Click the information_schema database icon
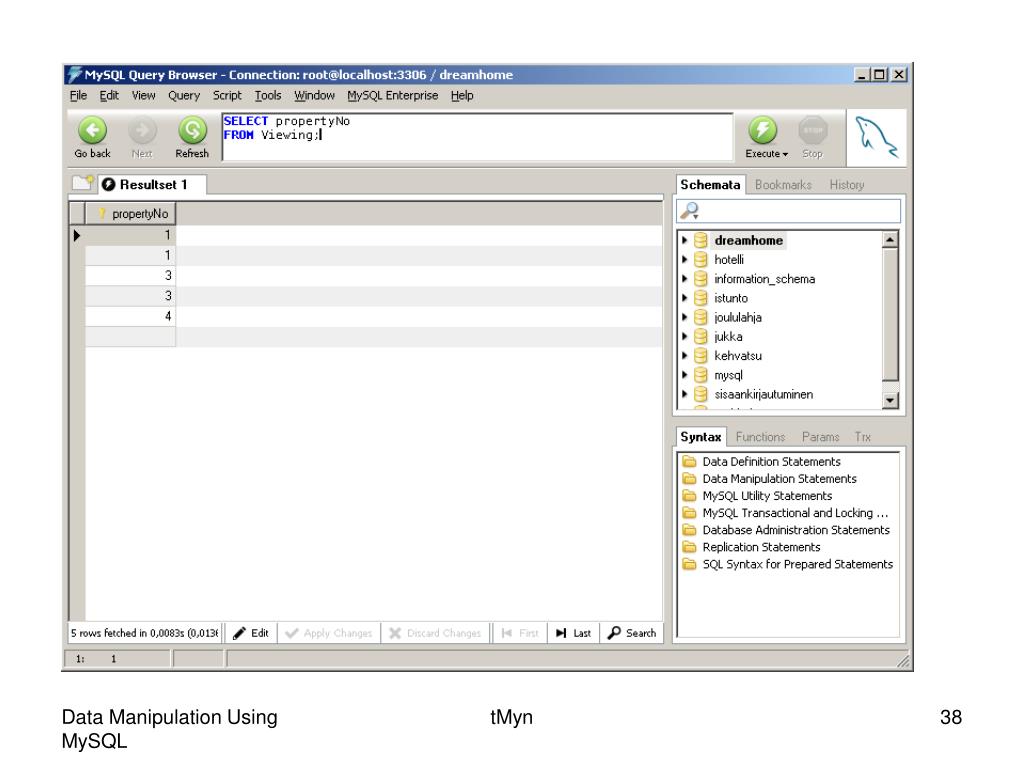 (x=701, y=279)
